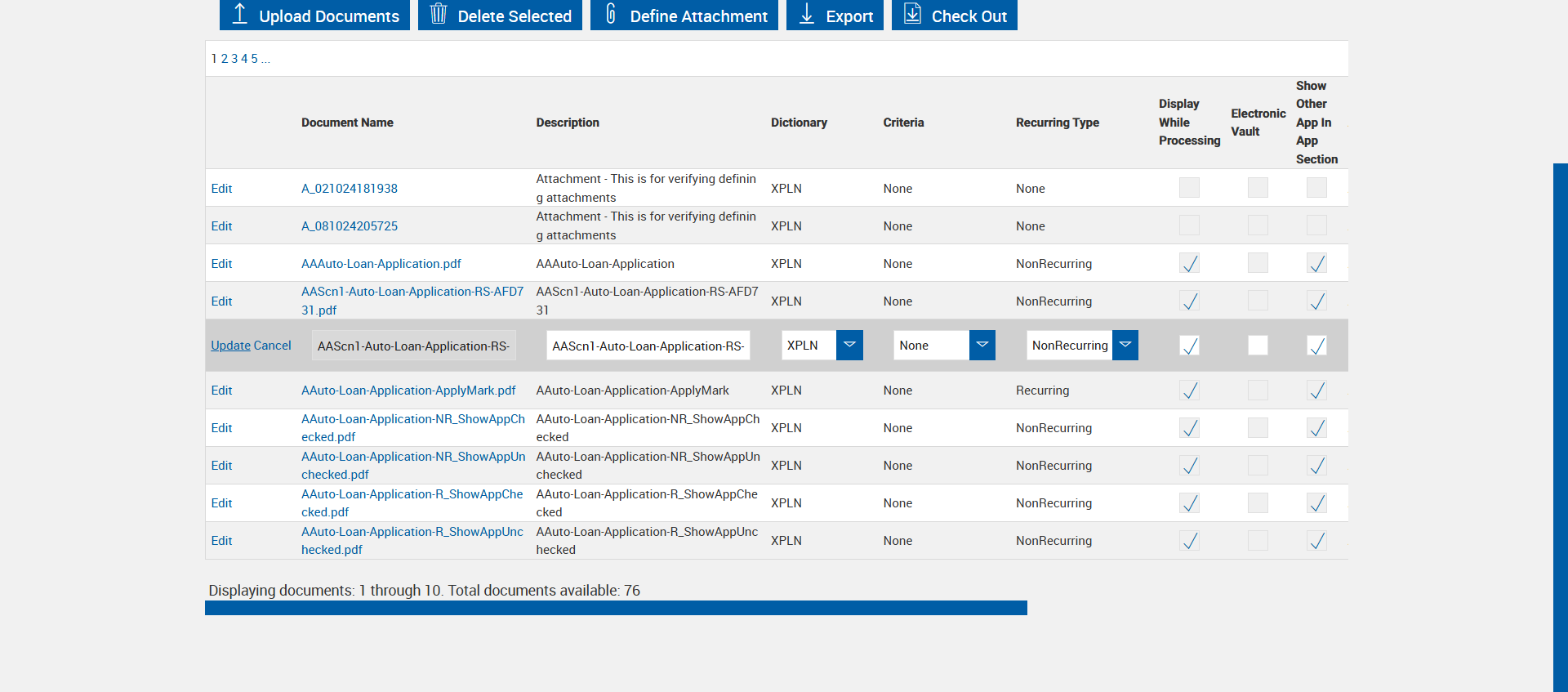Click the Description input field
This screenshot has height=692, width=1568.
(648, 346)
